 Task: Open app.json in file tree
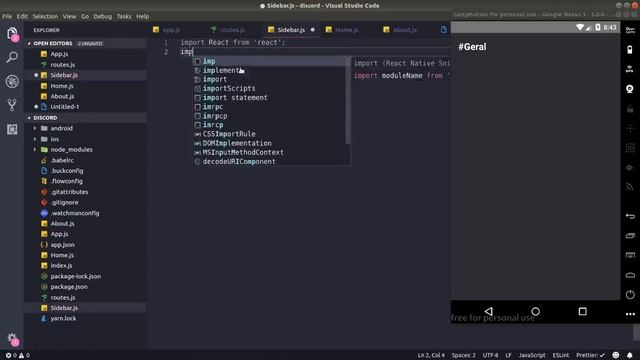click(x=86, y=245)
